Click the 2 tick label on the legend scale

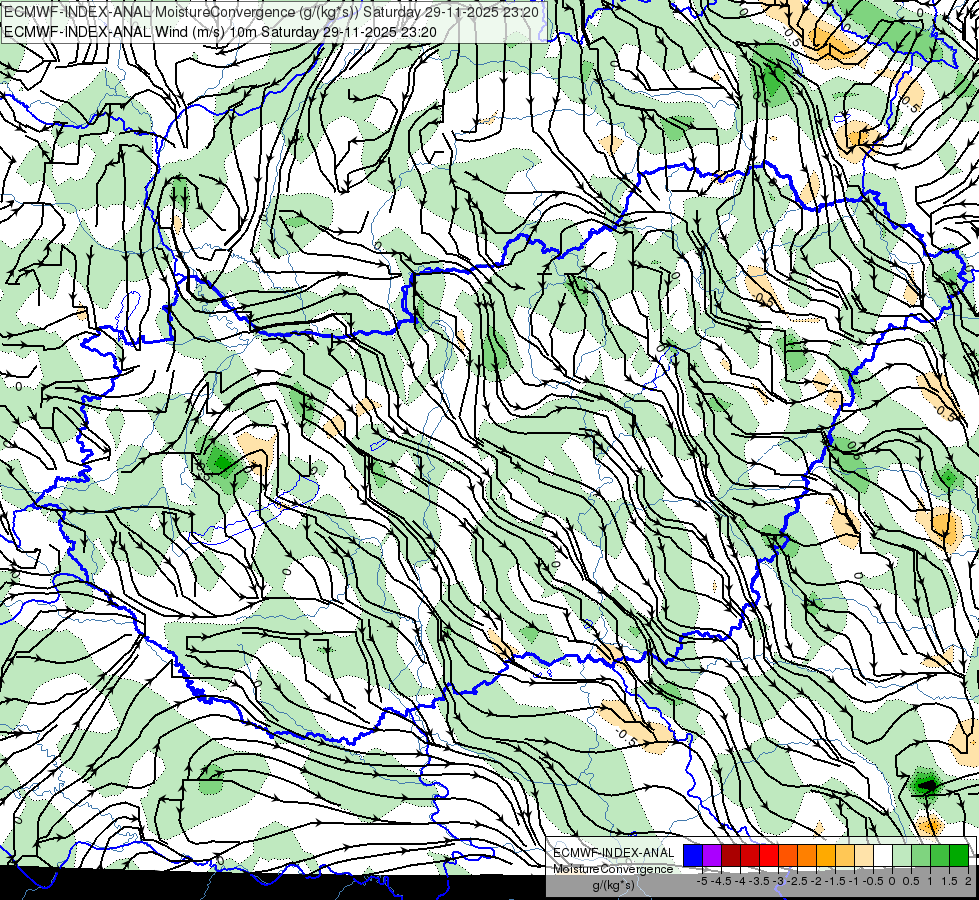coord(968,881)
